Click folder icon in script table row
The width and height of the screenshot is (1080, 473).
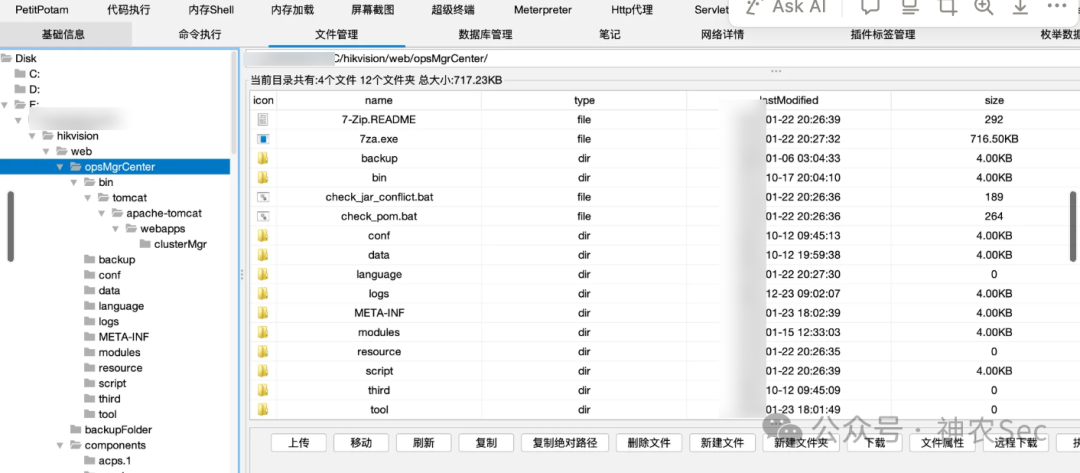[x=262, y=370]
